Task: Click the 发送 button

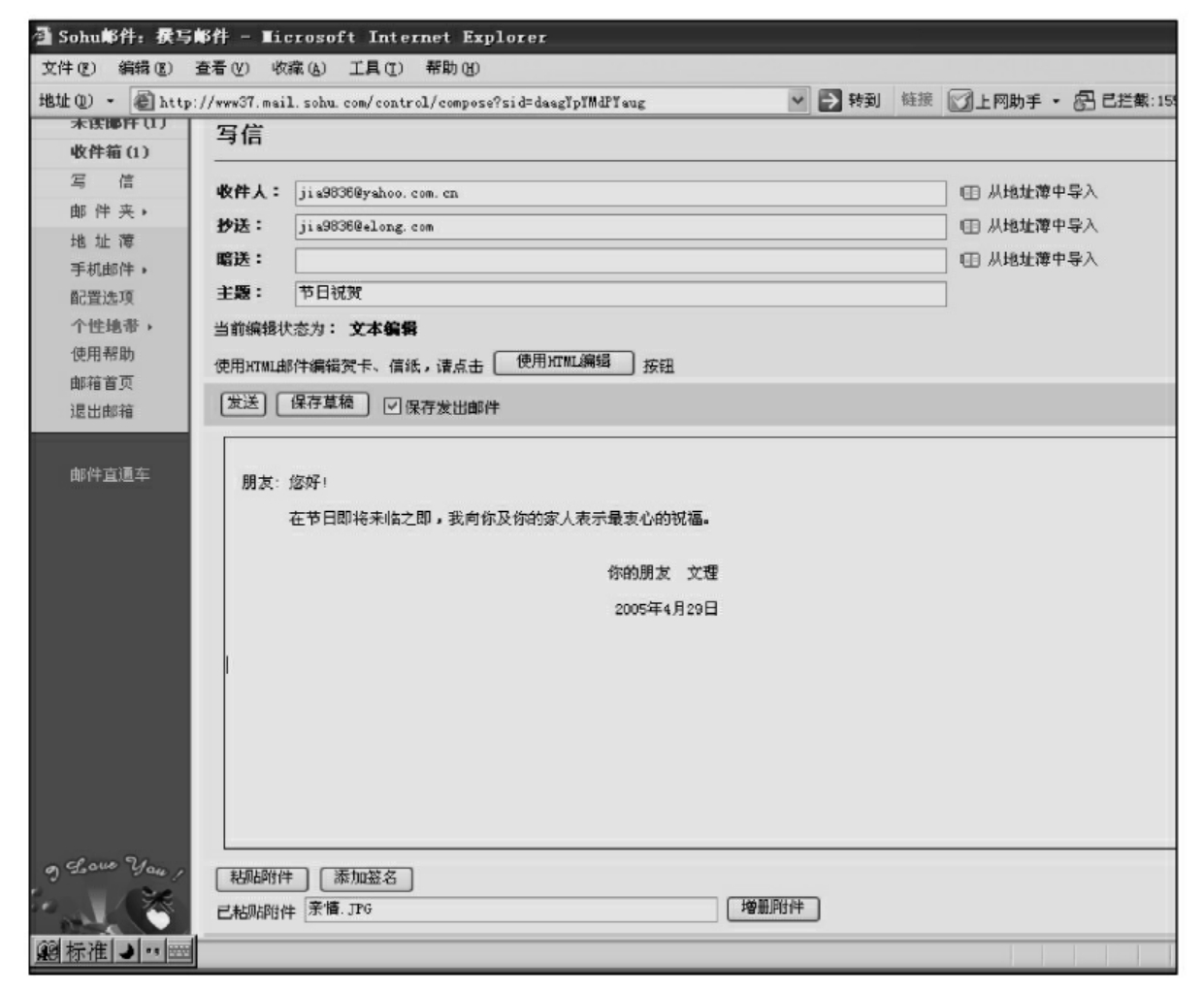Action: tap(244, 403)
